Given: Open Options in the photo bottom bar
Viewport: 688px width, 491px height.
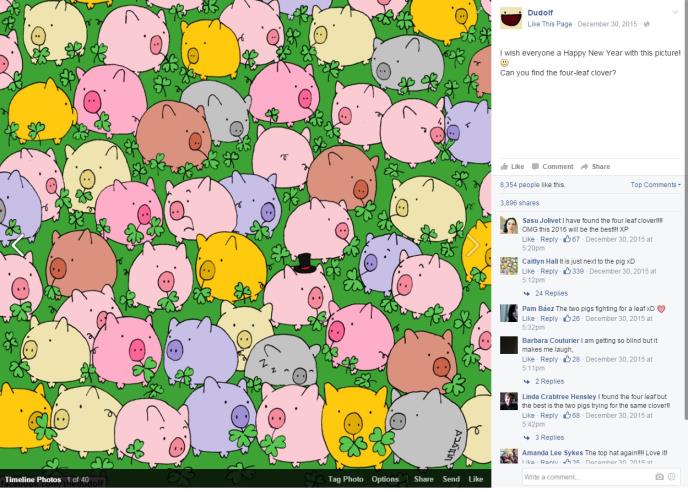Looking at the screenshot, I should (x=385, y=479).
